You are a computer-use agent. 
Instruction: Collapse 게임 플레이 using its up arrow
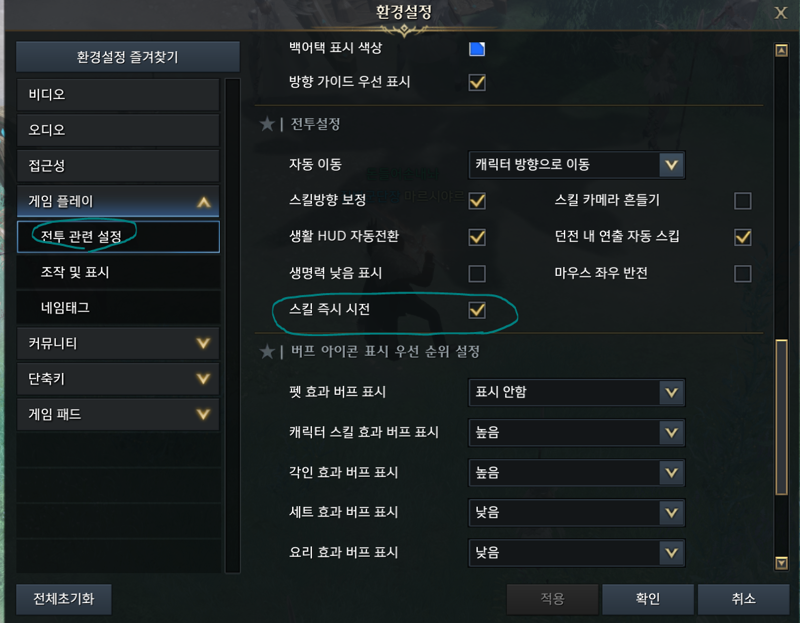pyautogui.click(x=204, y=202)
